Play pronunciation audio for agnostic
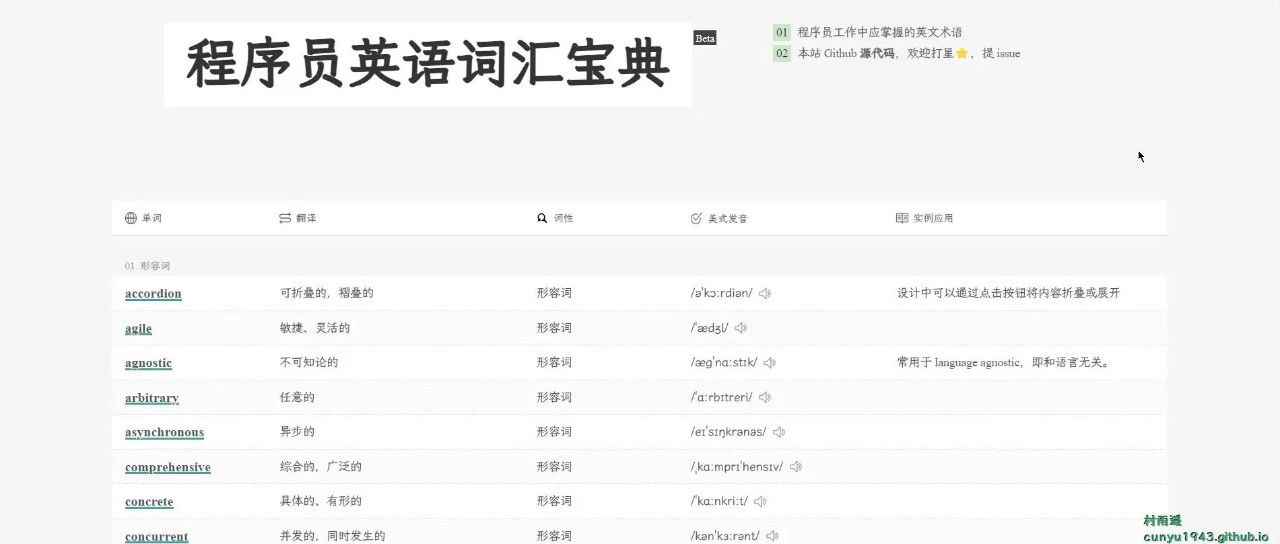1280x544 pixels. [770, 363]
